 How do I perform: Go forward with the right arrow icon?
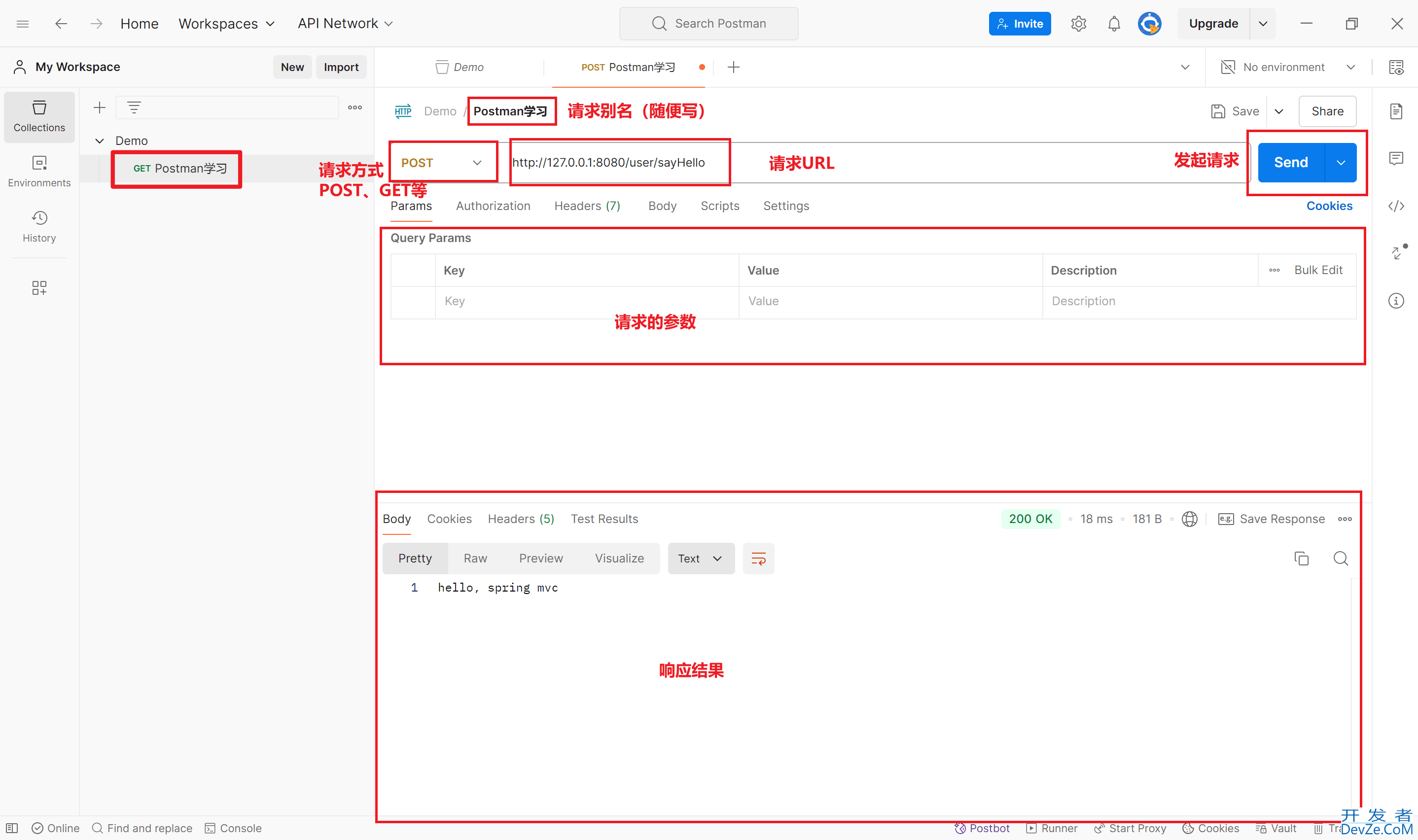tap(96, 24)
